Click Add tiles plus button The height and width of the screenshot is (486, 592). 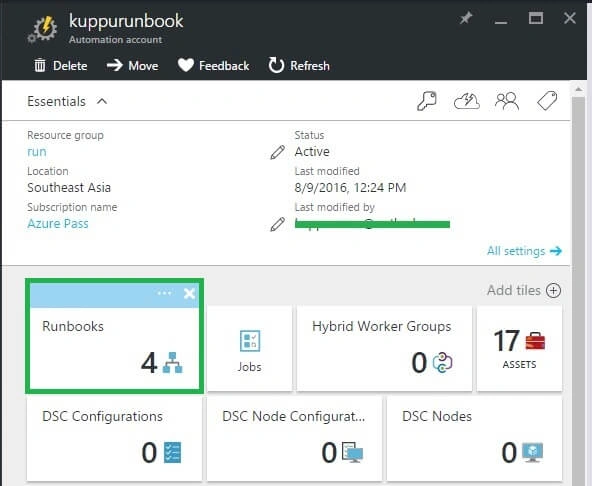tap(553, 290)
